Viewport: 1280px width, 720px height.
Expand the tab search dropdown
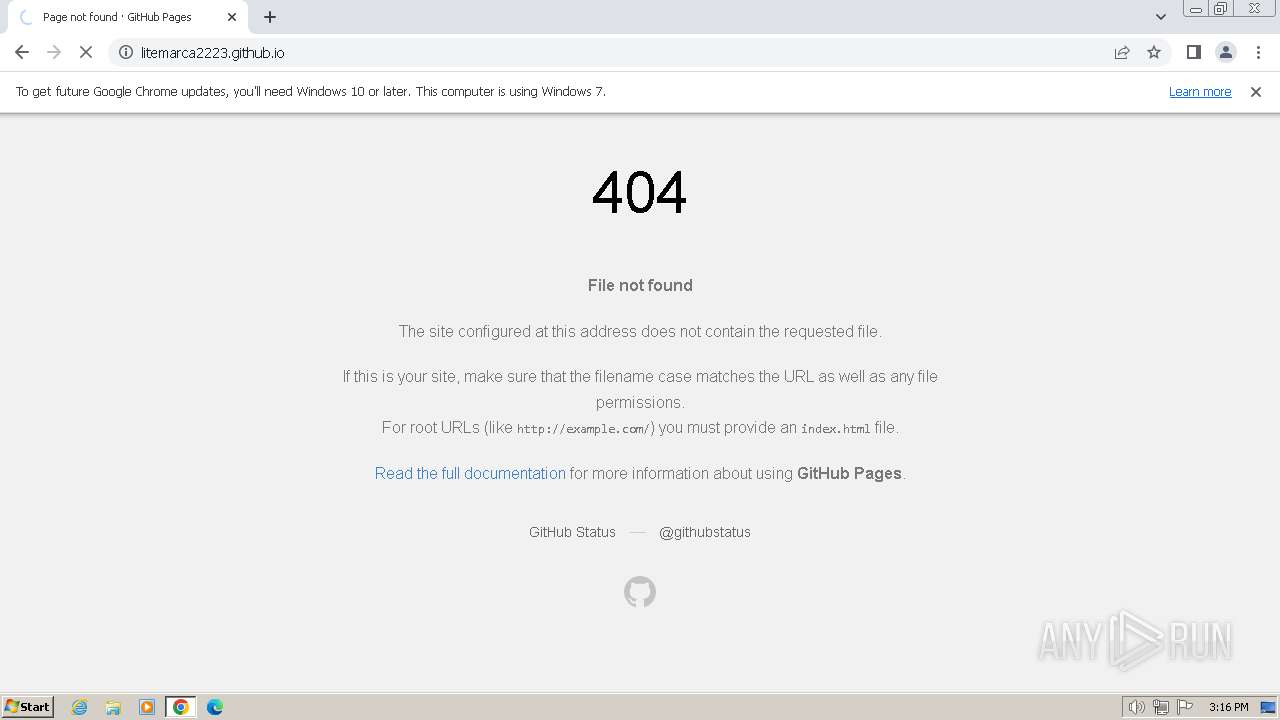click(1160, 17)
